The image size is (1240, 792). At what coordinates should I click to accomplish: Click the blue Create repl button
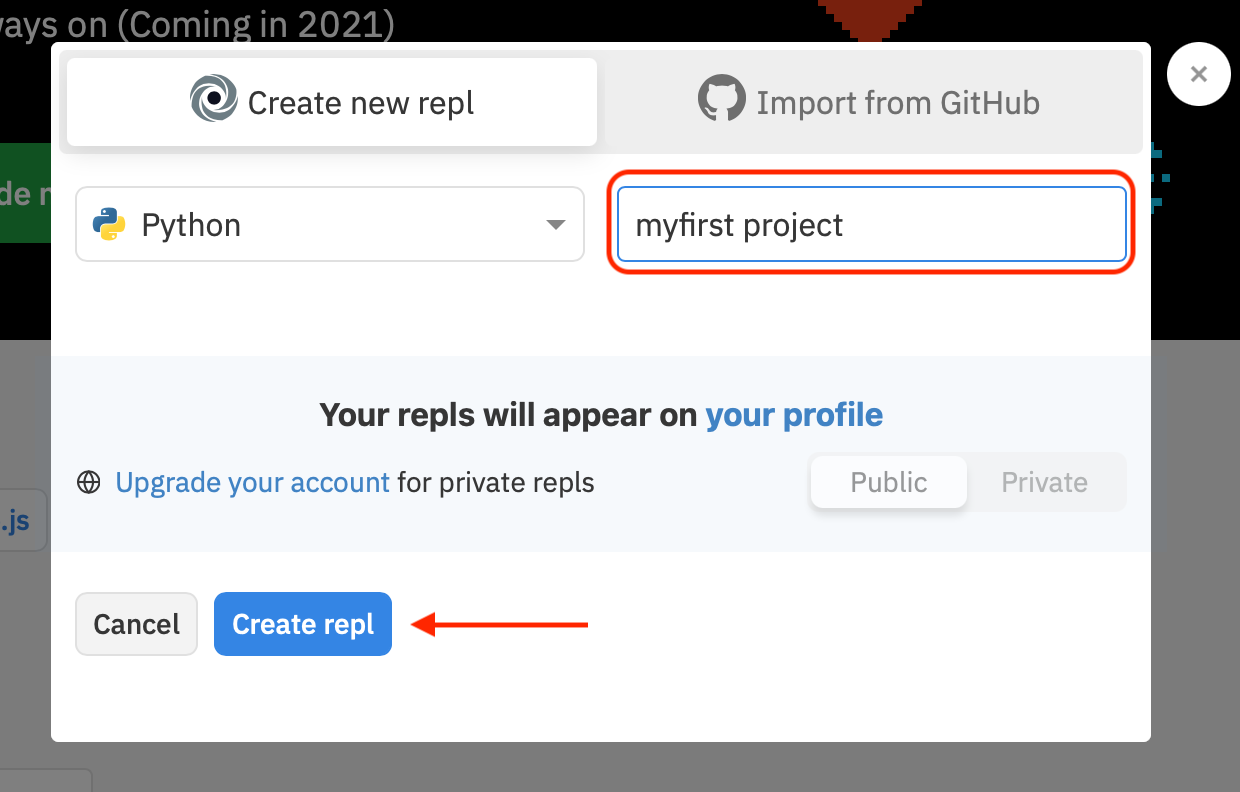click(302, 624)
